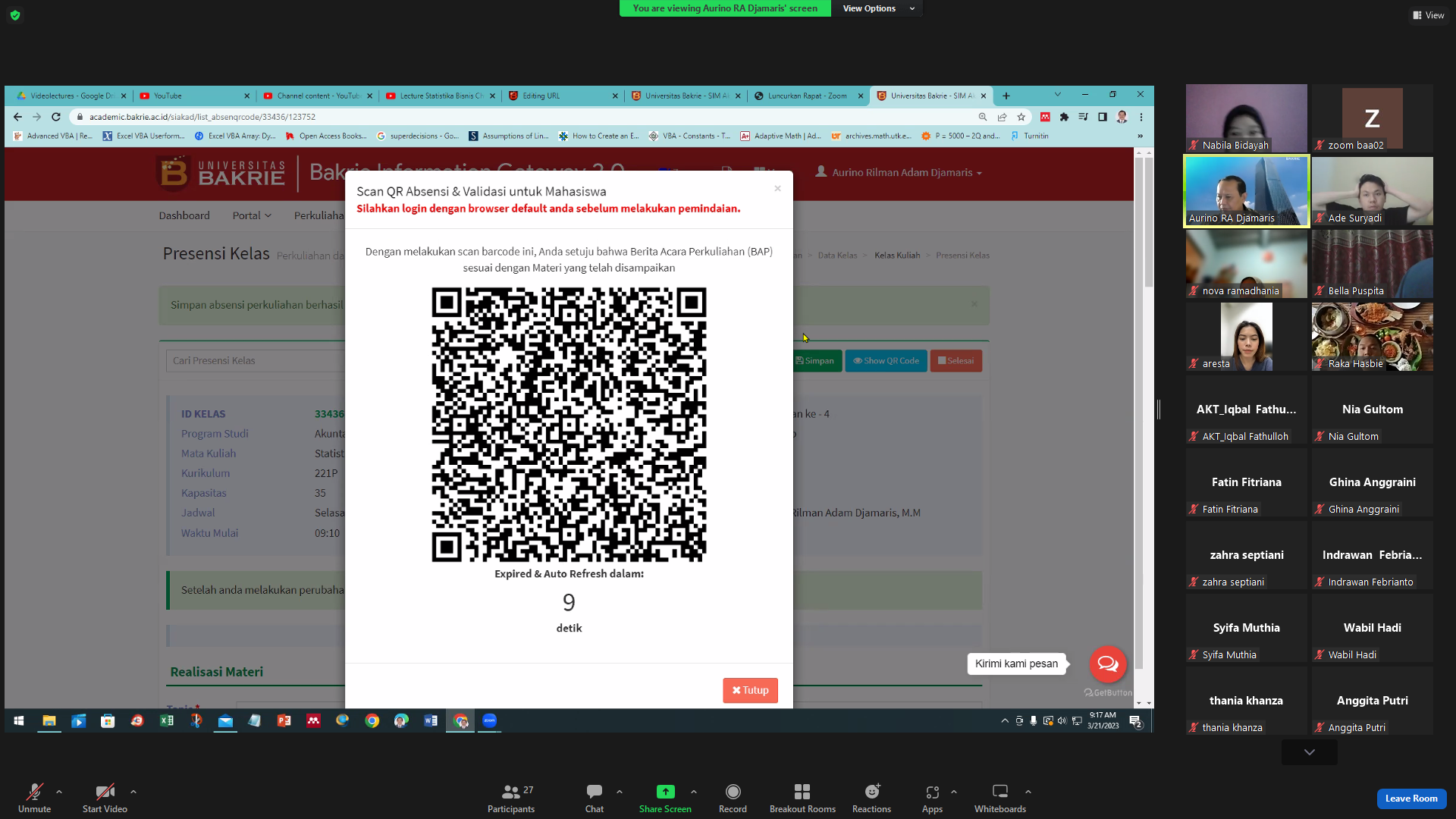Dismiss the Simpan absensi success alert
The height and width of the screenshot is (819, 1456).
click(974, 304)
